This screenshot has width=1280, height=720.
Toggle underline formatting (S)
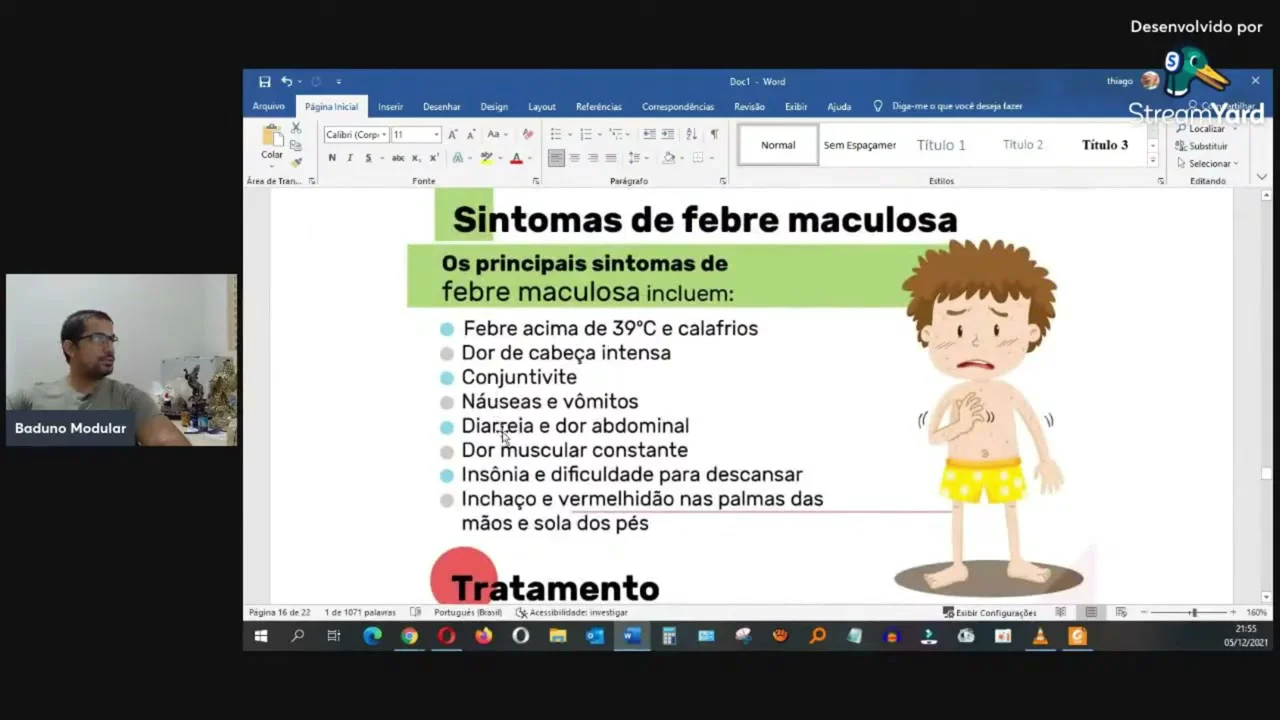[x=368, y=158]
